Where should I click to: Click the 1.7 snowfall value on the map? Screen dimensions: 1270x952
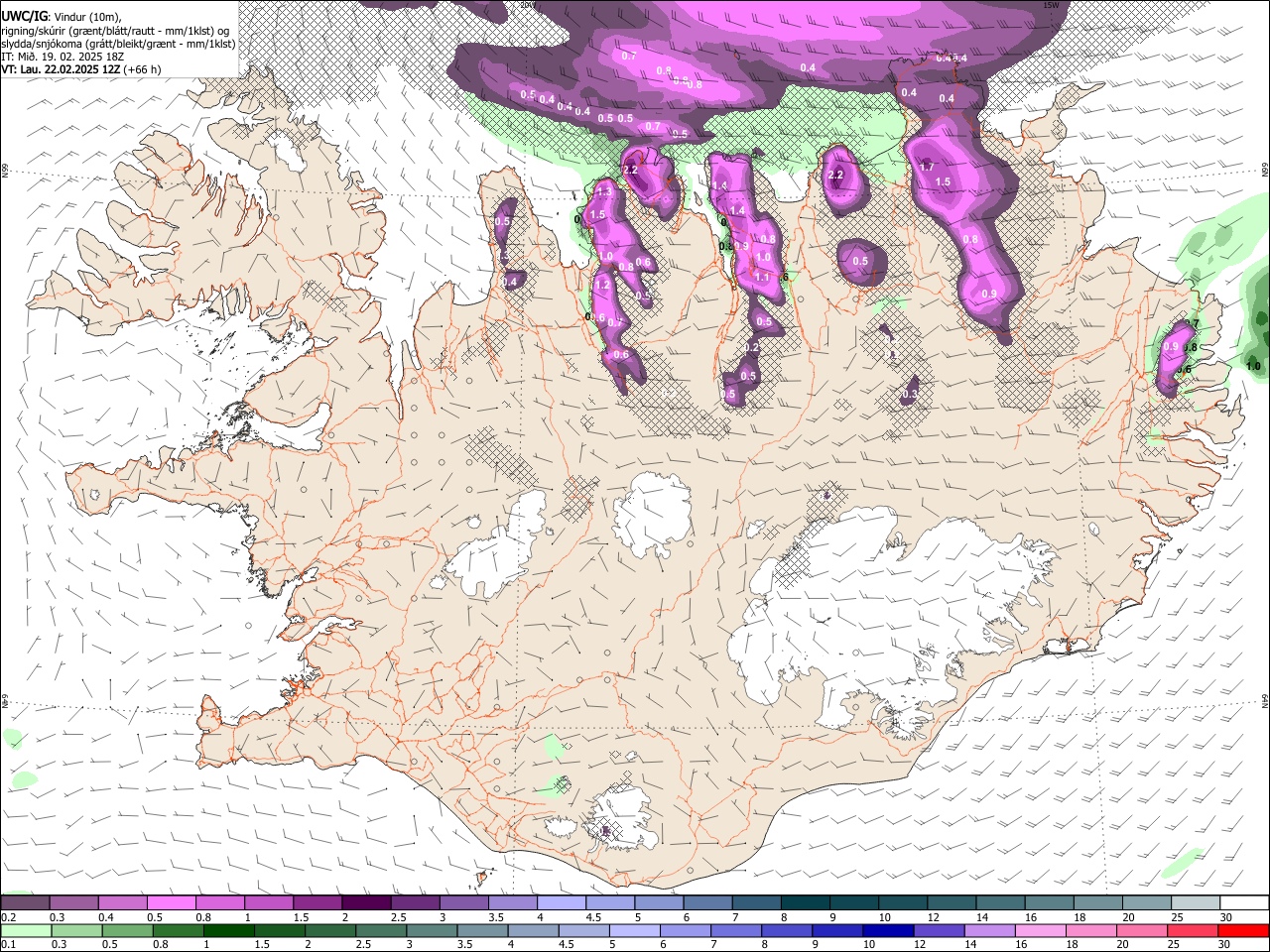click(927, 167)
